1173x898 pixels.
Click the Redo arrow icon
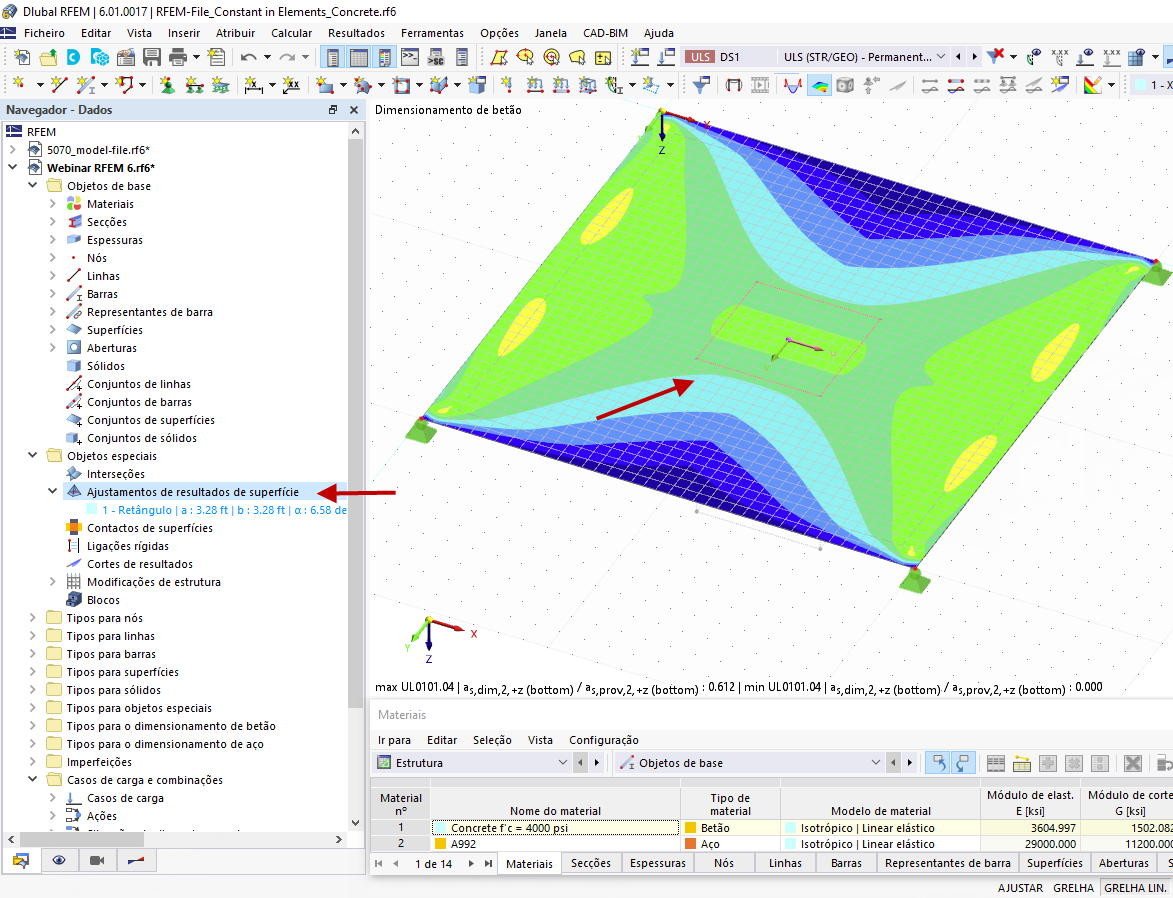[x=287, y=57]
